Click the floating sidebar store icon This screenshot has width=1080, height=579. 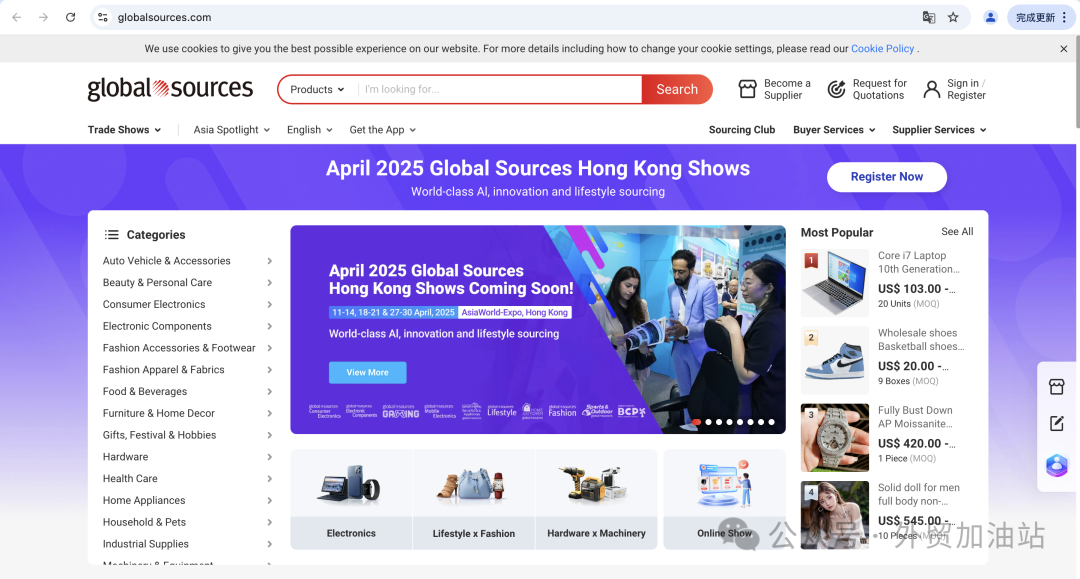(1057, 386)
